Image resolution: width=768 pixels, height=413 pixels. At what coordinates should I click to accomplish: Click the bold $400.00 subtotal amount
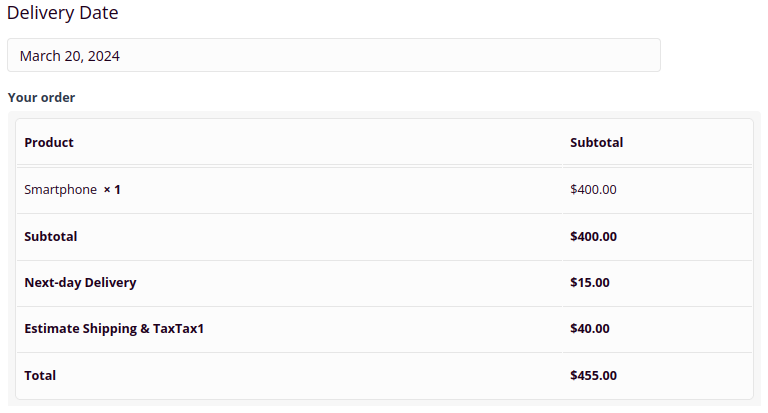tap(593, 236)
